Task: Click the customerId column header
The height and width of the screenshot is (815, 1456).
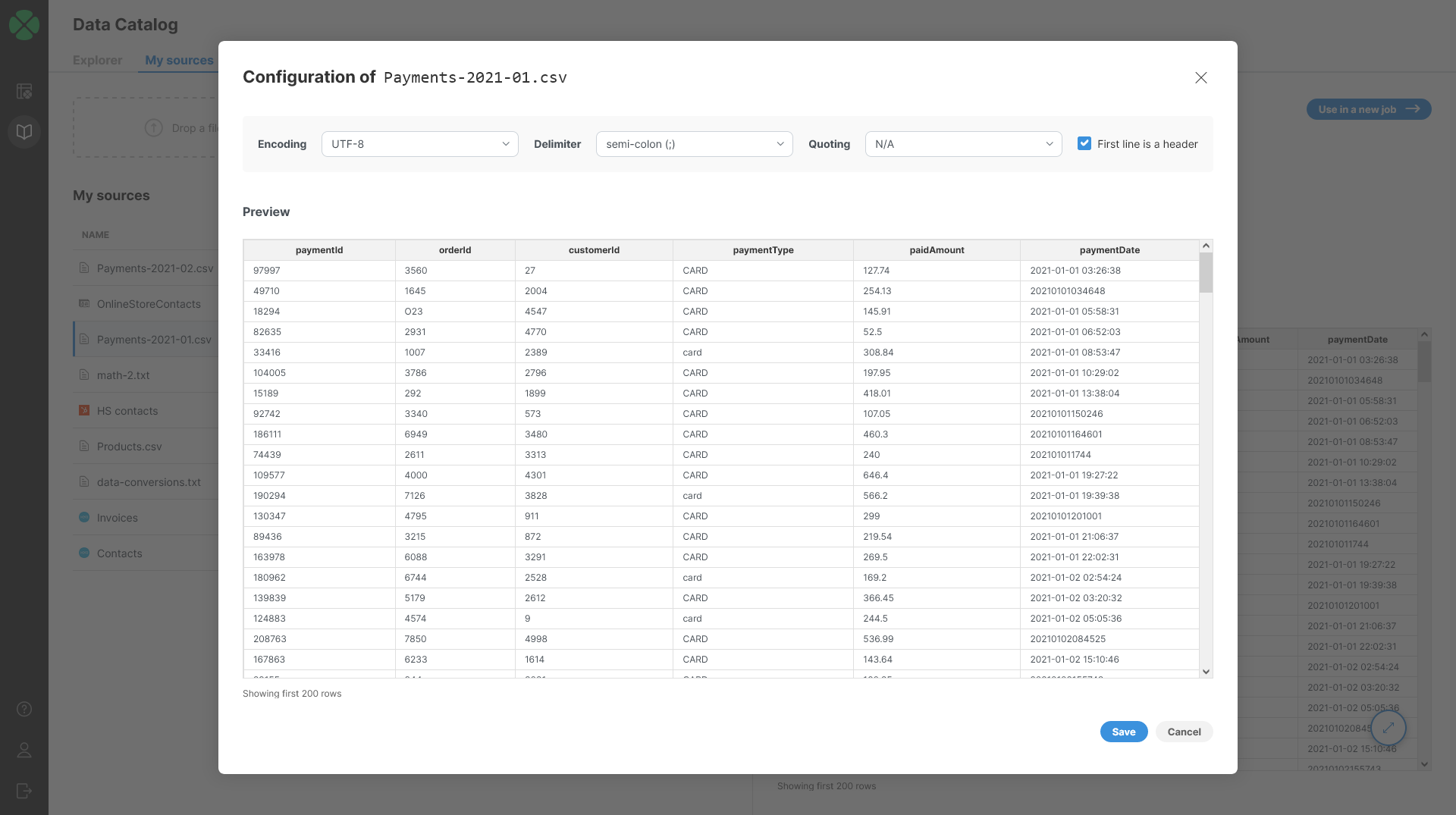Action: point(594,250)
